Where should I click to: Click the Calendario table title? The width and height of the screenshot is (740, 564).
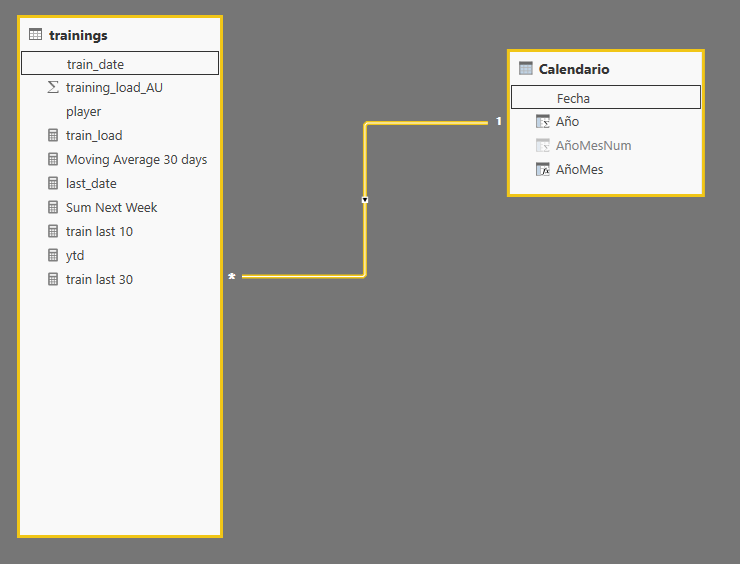click(x=574, y=69)
